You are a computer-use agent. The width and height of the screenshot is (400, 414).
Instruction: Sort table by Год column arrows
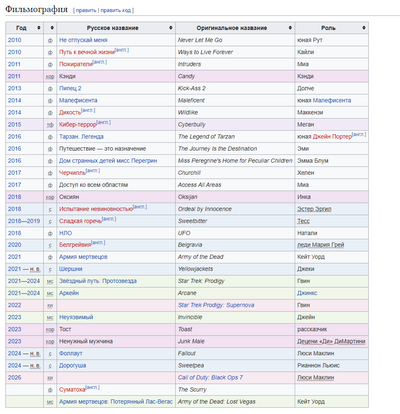(39, 28)
